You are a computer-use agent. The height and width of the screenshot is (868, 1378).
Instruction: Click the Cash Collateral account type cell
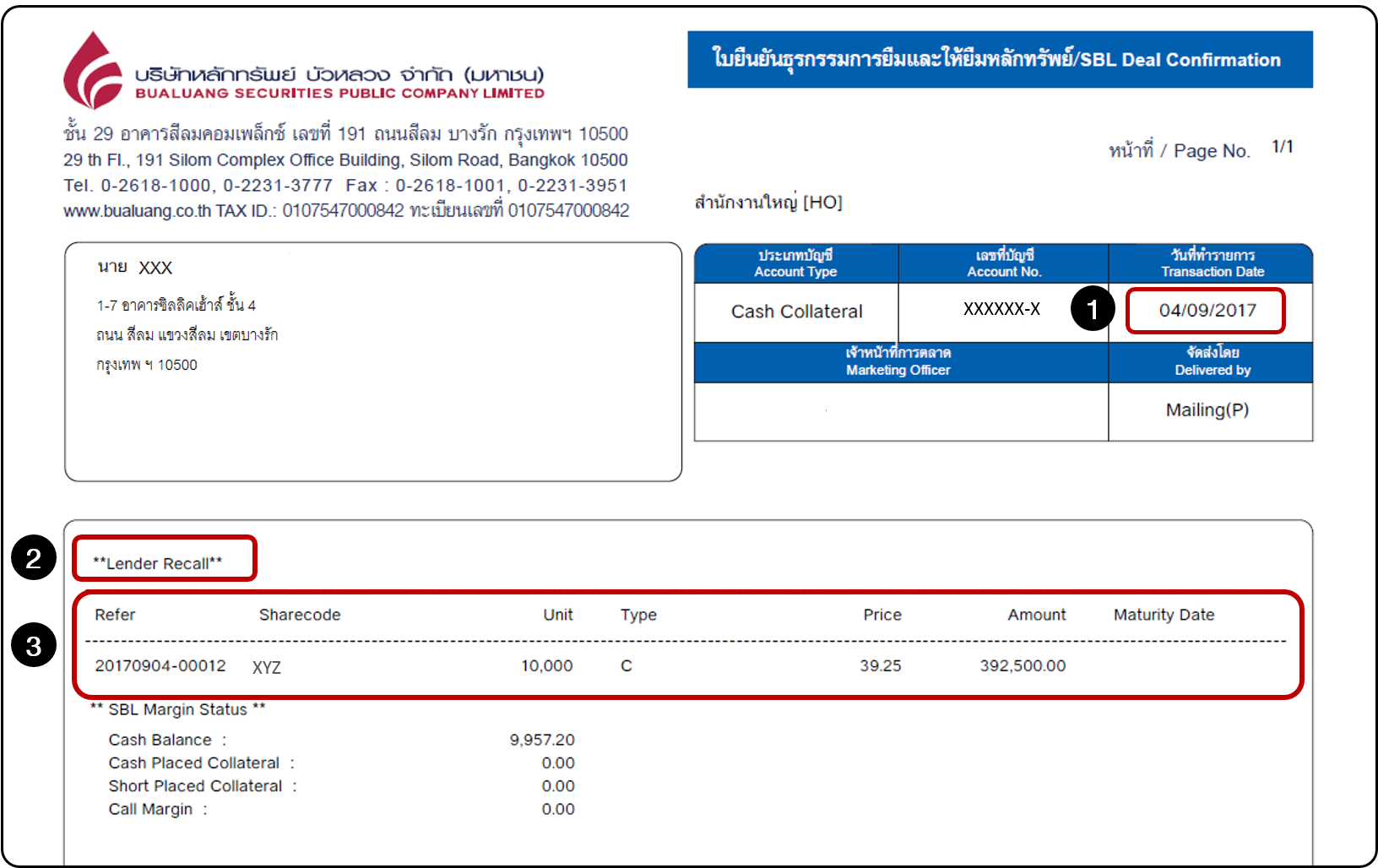(x=795, y=312)
